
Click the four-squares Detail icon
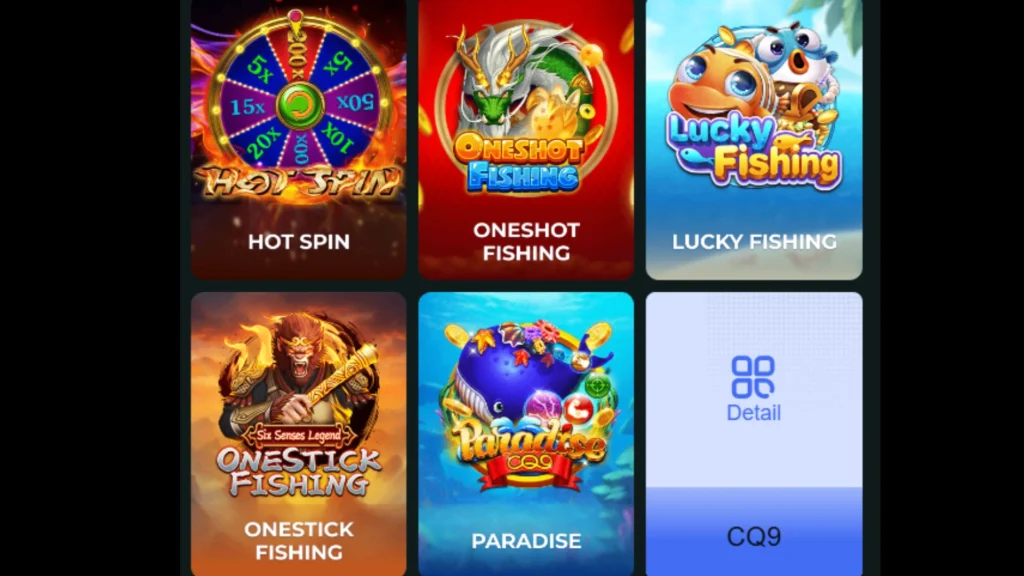753,377
